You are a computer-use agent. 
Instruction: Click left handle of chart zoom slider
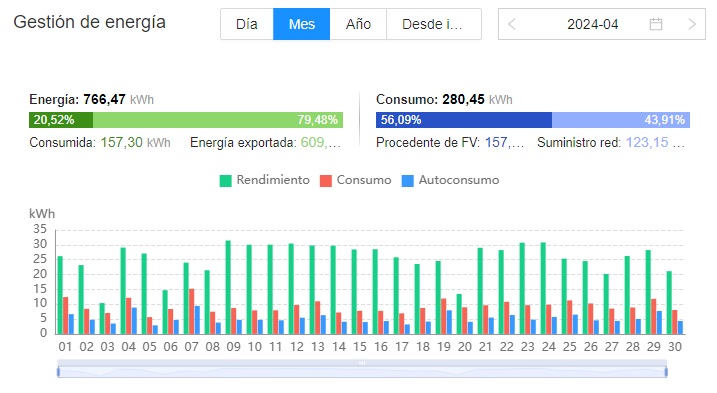pyautogui.click(x=59, y=372)
